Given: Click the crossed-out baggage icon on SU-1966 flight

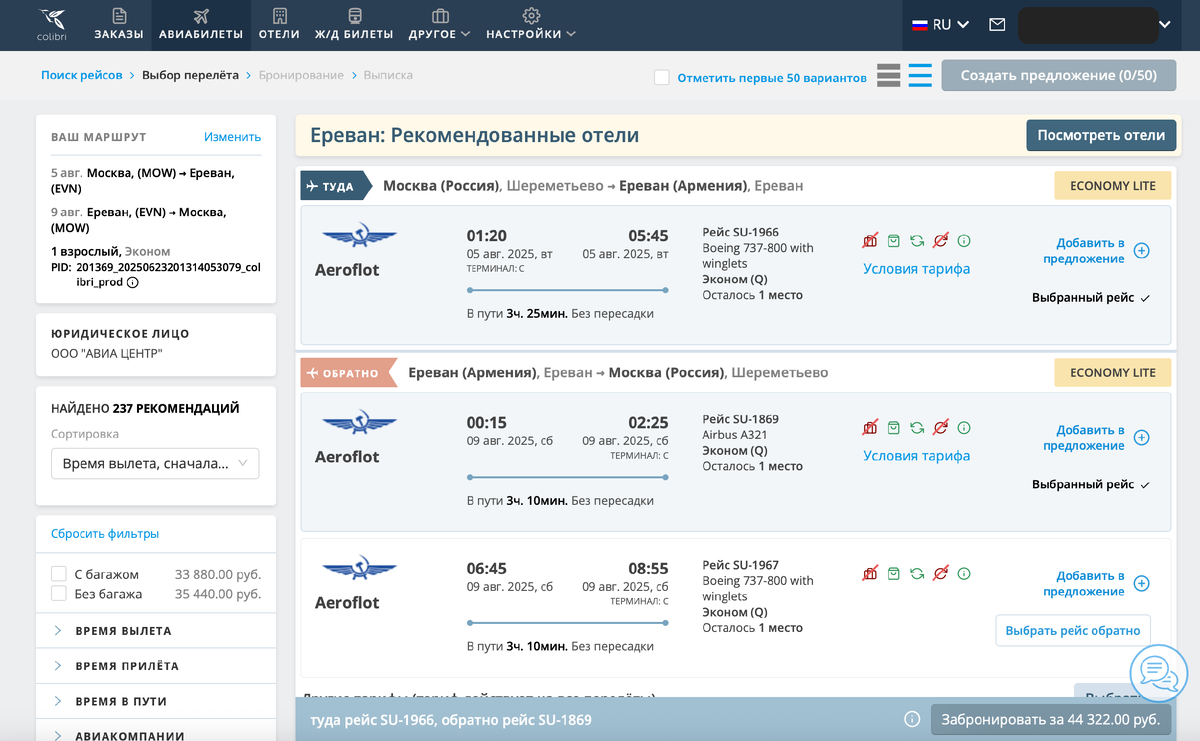Looking at the screenshot, I should pyautogui.click(x=870, y=240).
